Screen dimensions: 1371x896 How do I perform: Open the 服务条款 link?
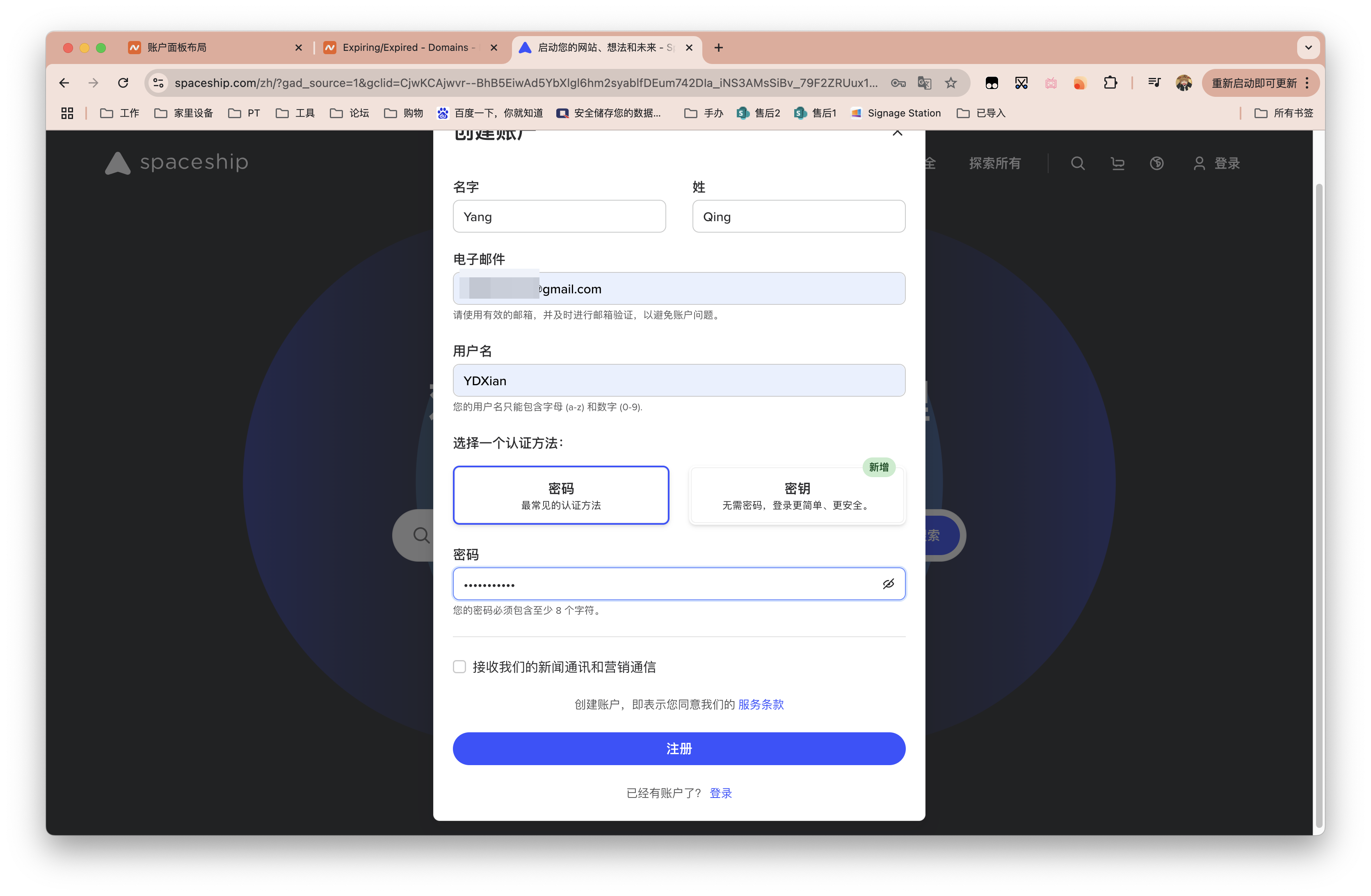[761, 704]
